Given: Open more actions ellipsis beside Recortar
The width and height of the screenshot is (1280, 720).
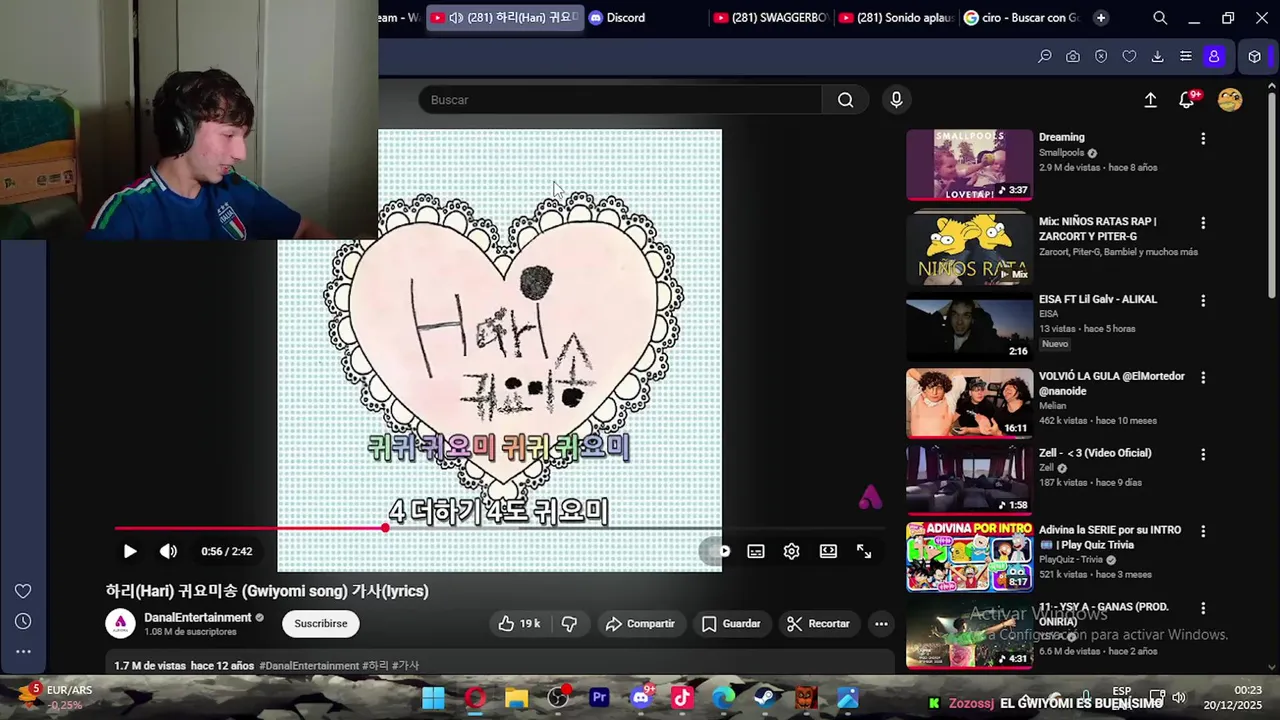Looking at the screenshot, I should coord(881,623).
